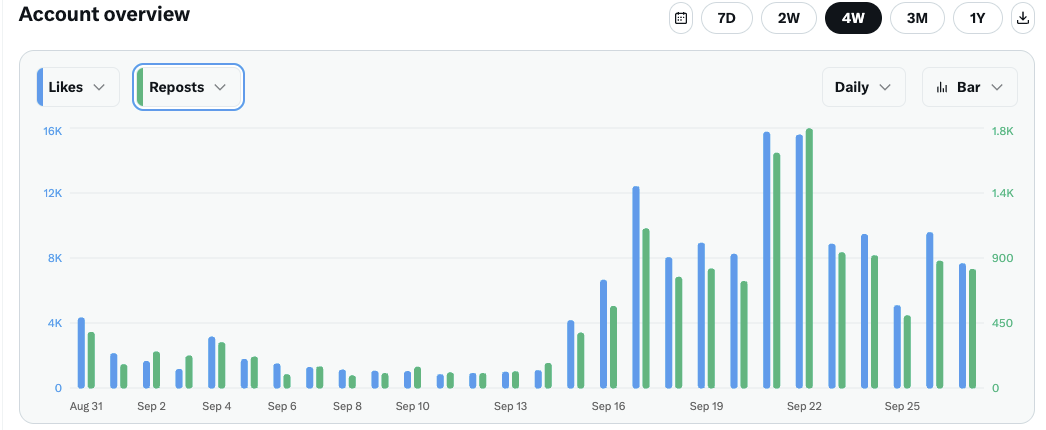Click the bar chart icon beside Bar

tap(942, 88)
